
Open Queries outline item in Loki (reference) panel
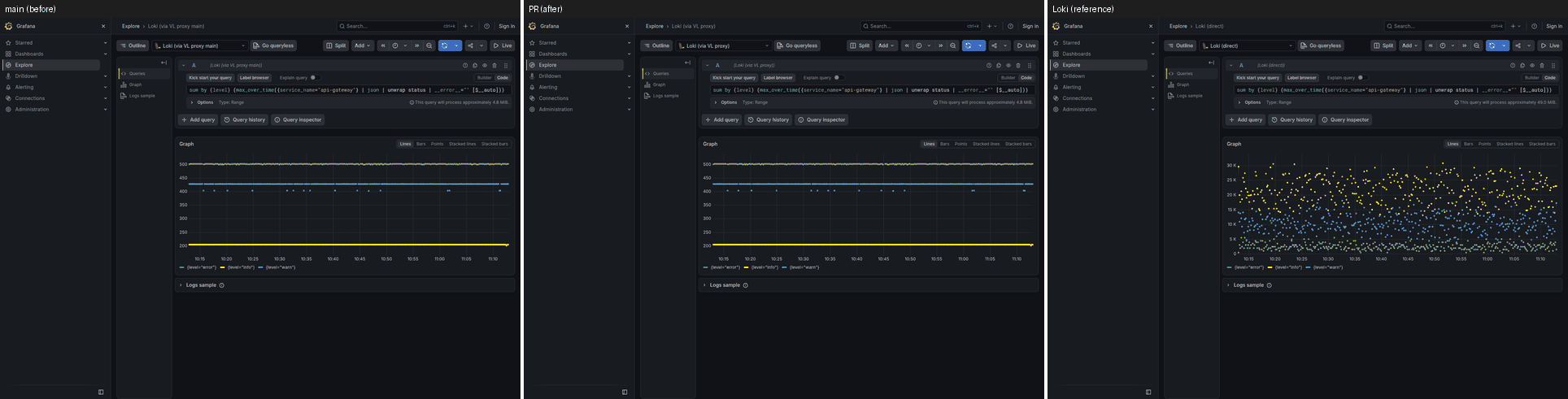(1184, 73)
